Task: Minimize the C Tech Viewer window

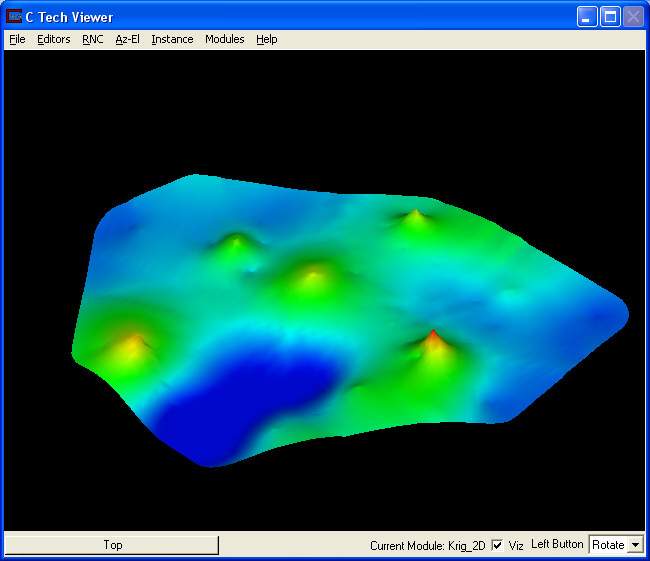Action: click(x=587, y=17)
